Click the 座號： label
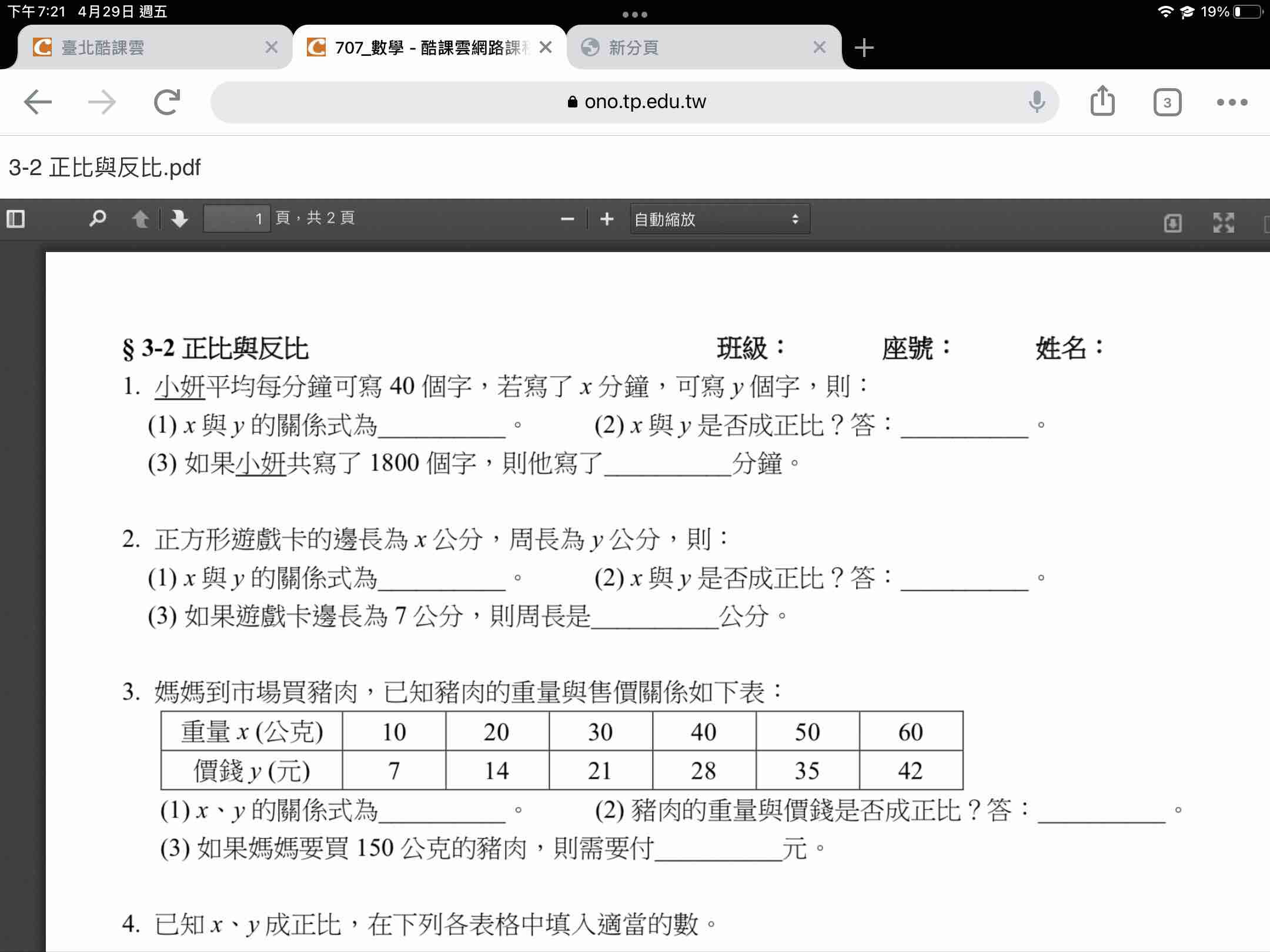This screenshot has width=1270, height=952. (x=916, y=348)
